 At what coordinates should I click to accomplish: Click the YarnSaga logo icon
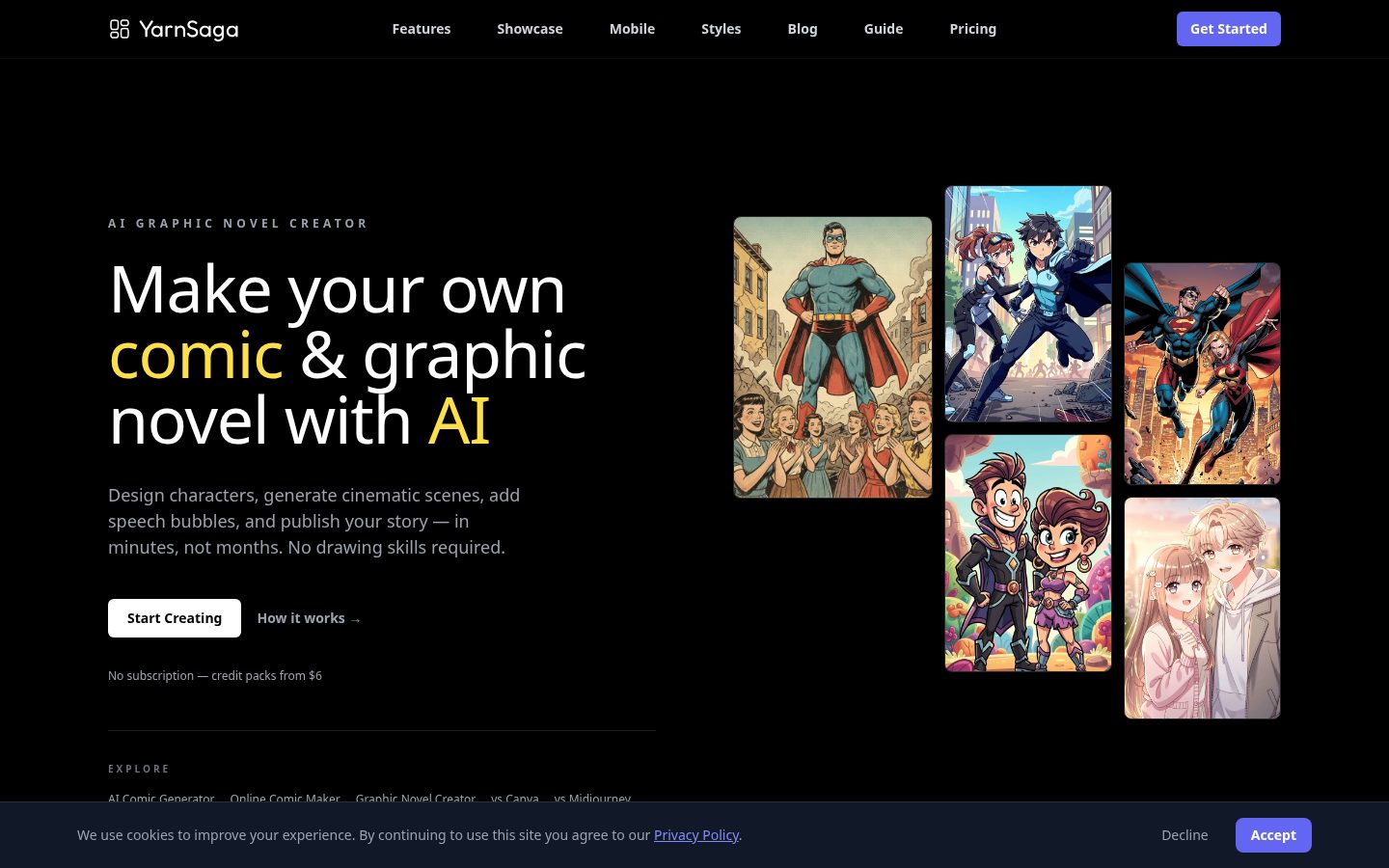[x=119, y=29]
